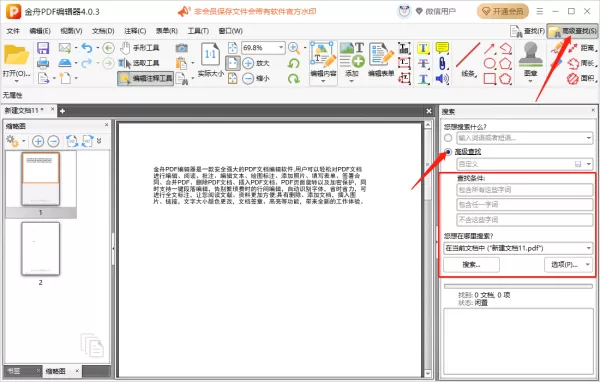Select the perimeter (周长) measure tool

point(582,63)
